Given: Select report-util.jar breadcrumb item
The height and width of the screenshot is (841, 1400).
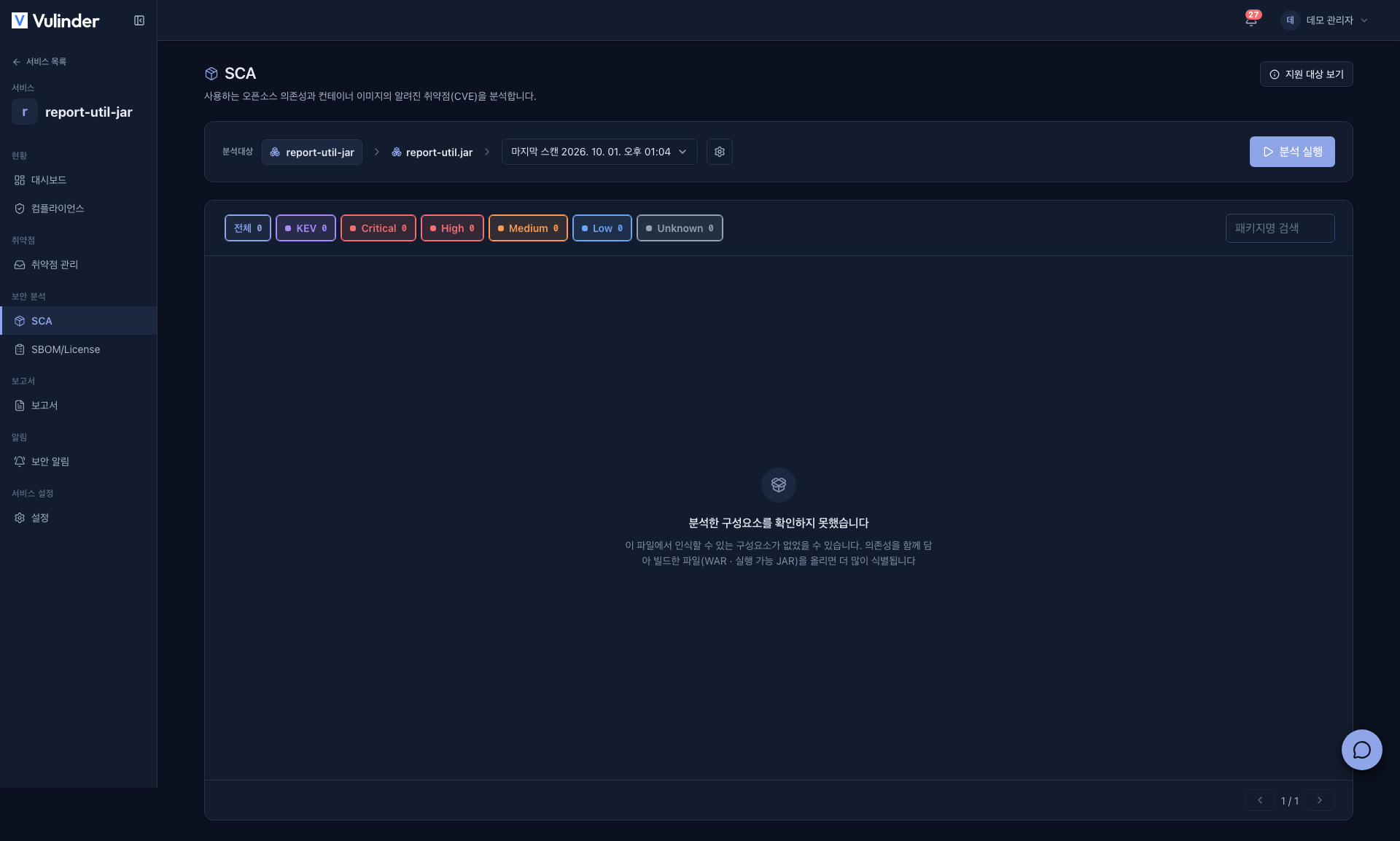Looking at the screenshot, I should pyautogui.click(x=432, y=152).
